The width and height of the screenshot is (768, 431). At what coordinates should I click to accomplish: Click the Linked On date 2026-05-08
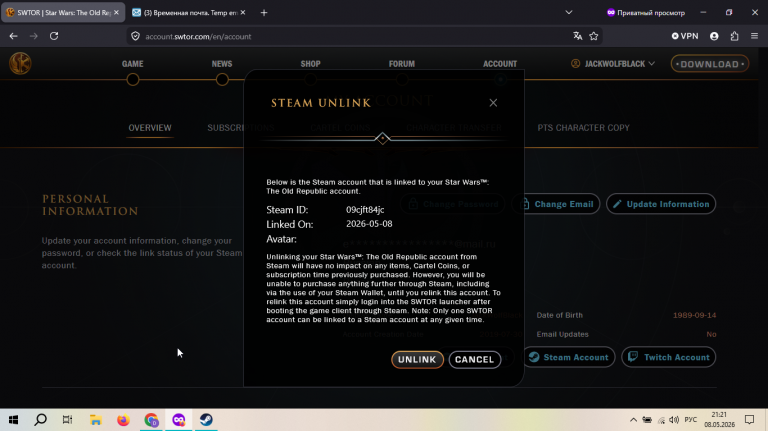[x=369, y=224]
